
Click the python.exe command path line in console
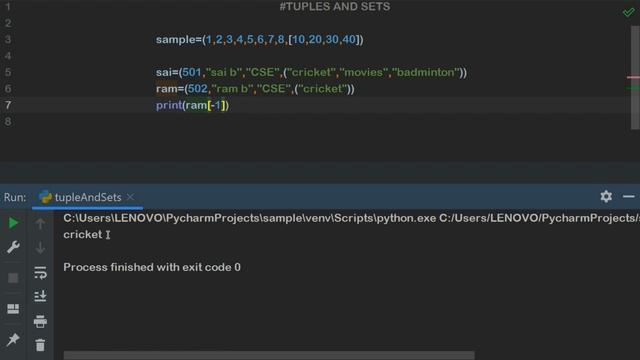tap(351, 218)
